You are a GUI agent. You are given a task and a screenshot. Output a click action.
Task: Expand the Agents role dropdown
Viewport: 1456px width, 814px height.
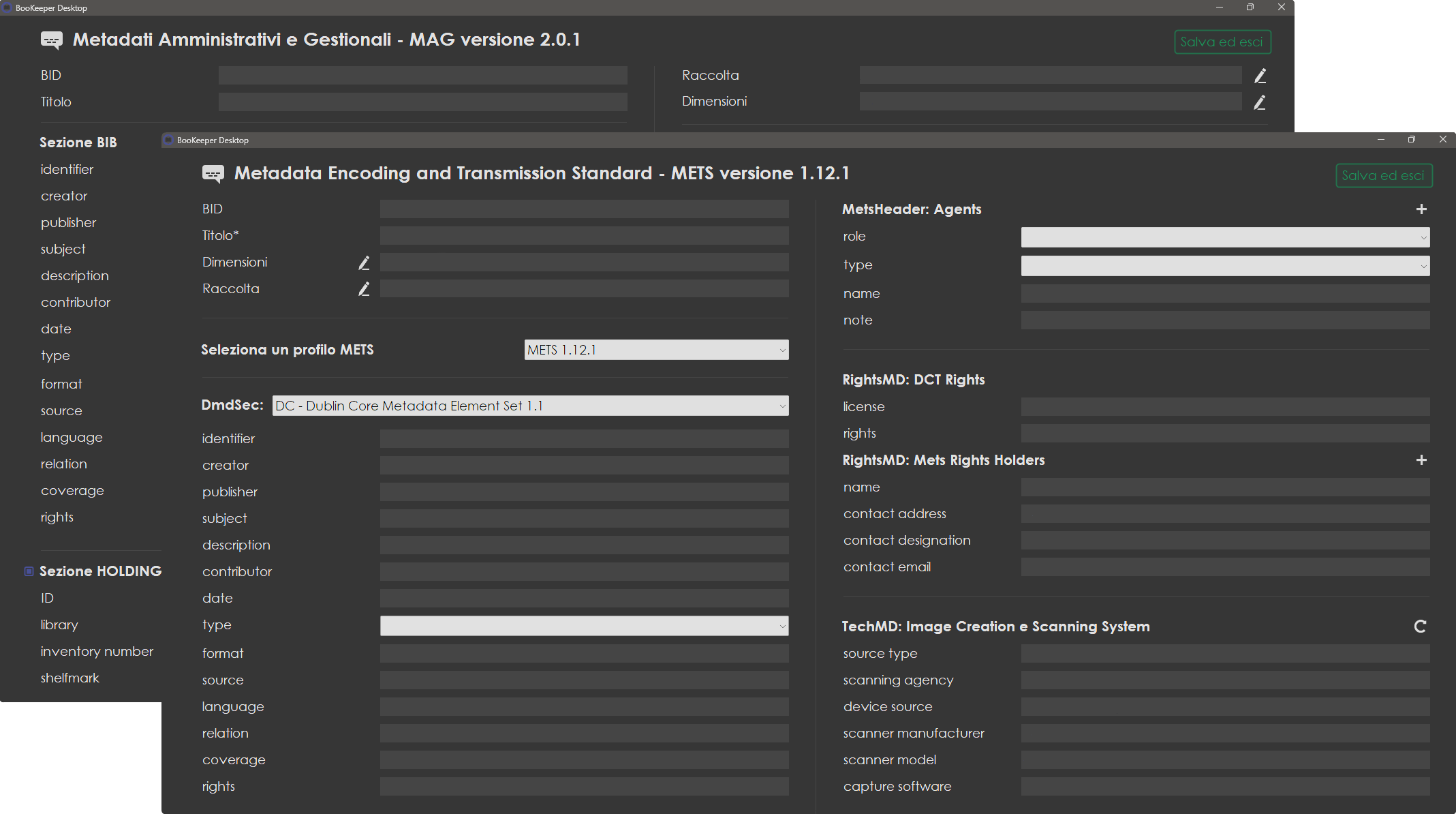point(1225,237)
